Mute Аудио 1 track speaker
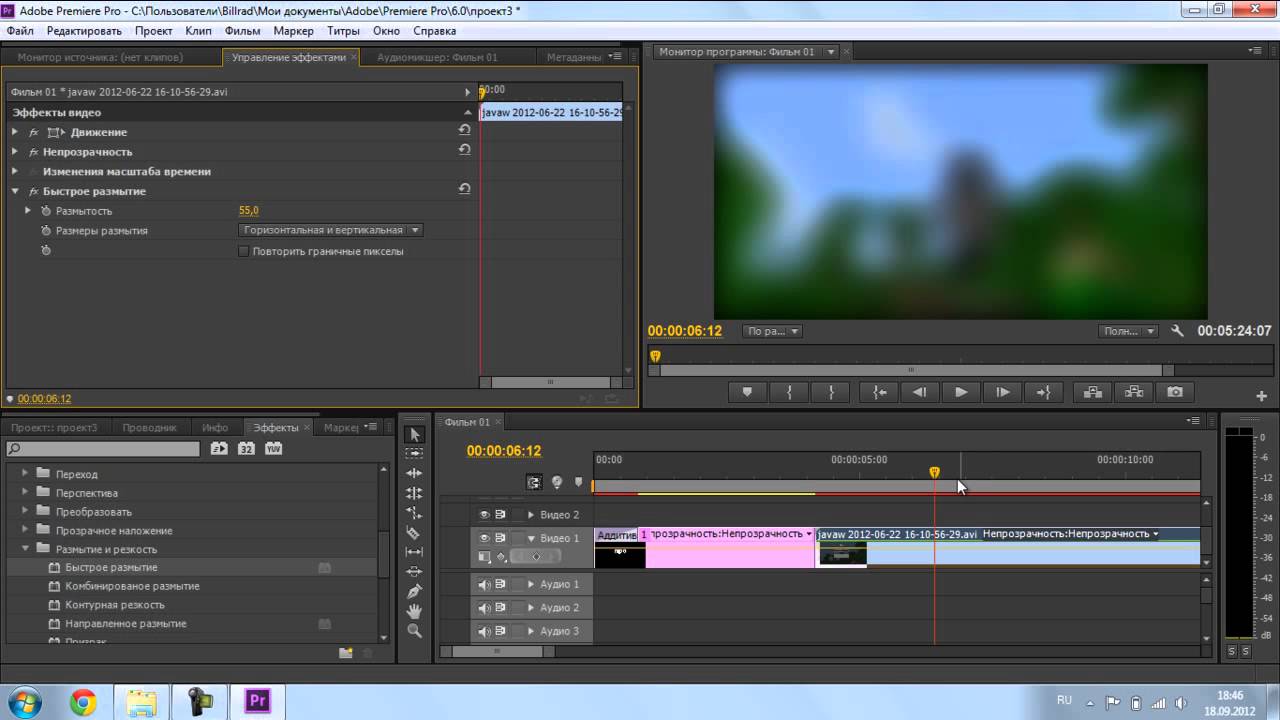 coord(484,584)
